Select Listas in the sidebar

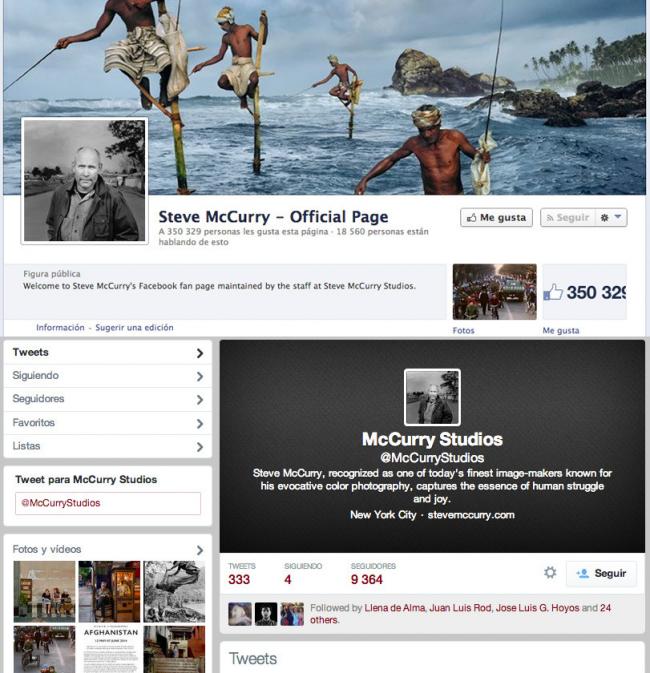pos(108,446)
